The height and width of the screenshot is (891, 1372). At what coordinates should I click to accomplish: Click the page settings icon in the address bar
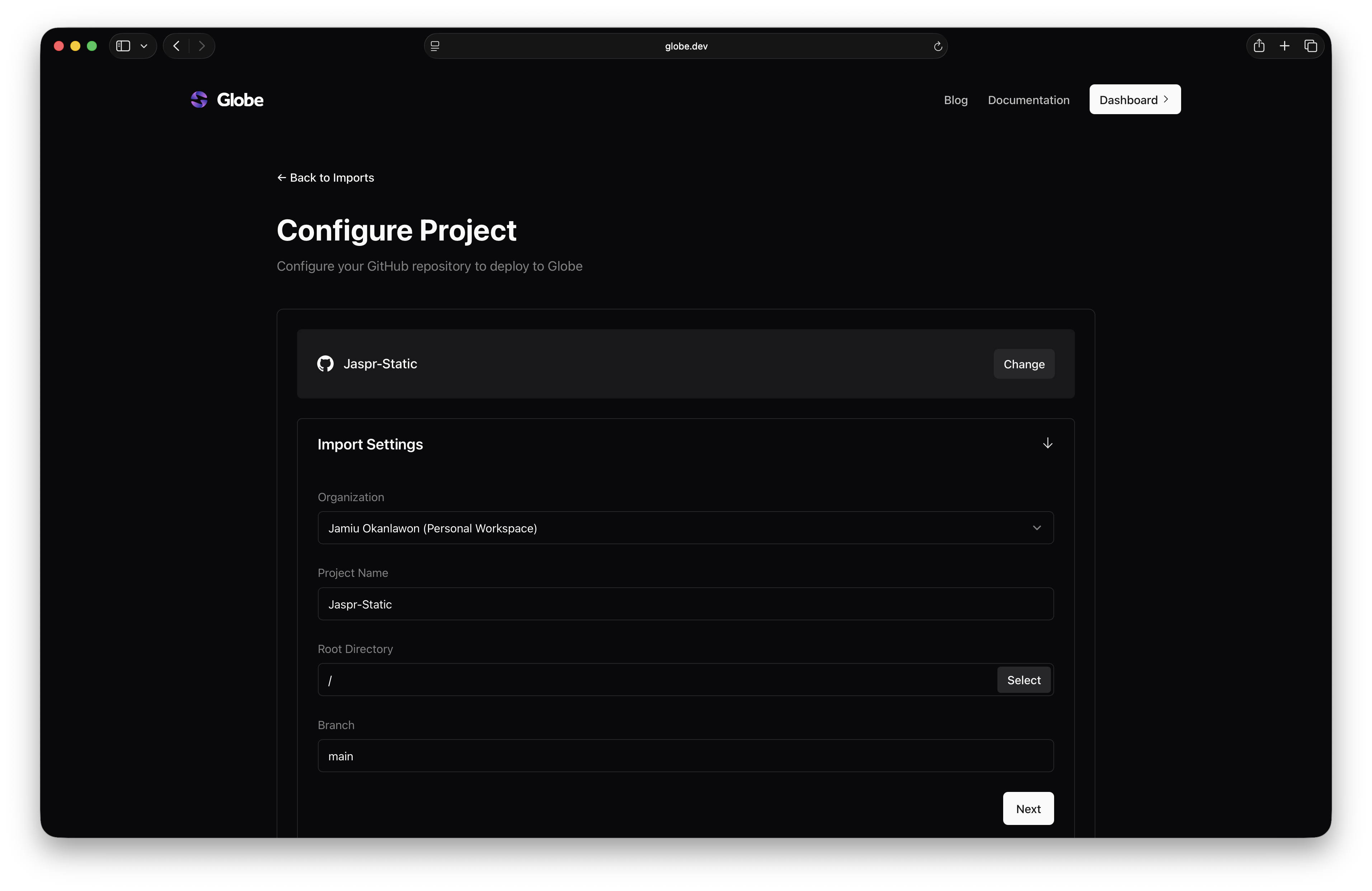(x=435, y=46)
